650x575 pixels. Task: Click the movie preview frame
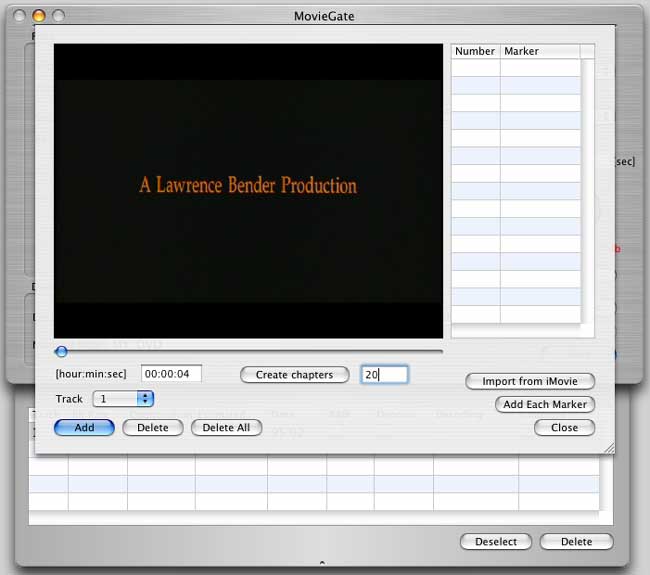[x=247, y=190]
